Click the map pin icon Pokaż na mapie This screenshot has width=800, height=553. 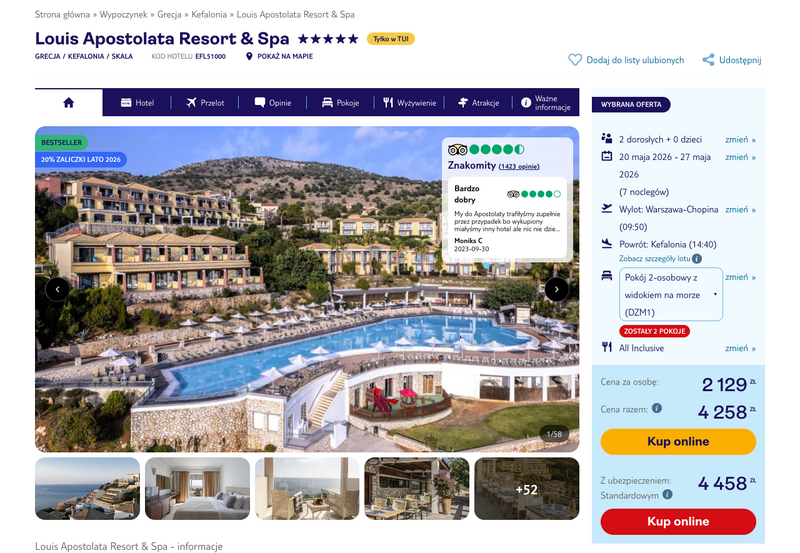click(249, 56)
